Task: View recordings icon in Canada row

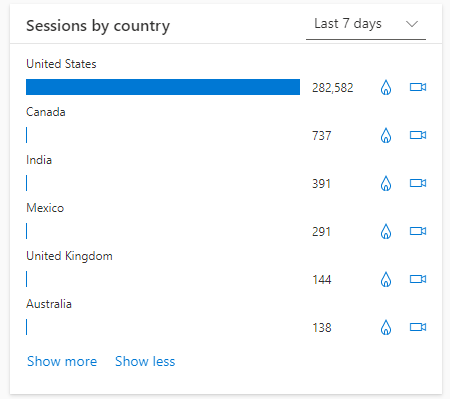Action: (418, 135)
